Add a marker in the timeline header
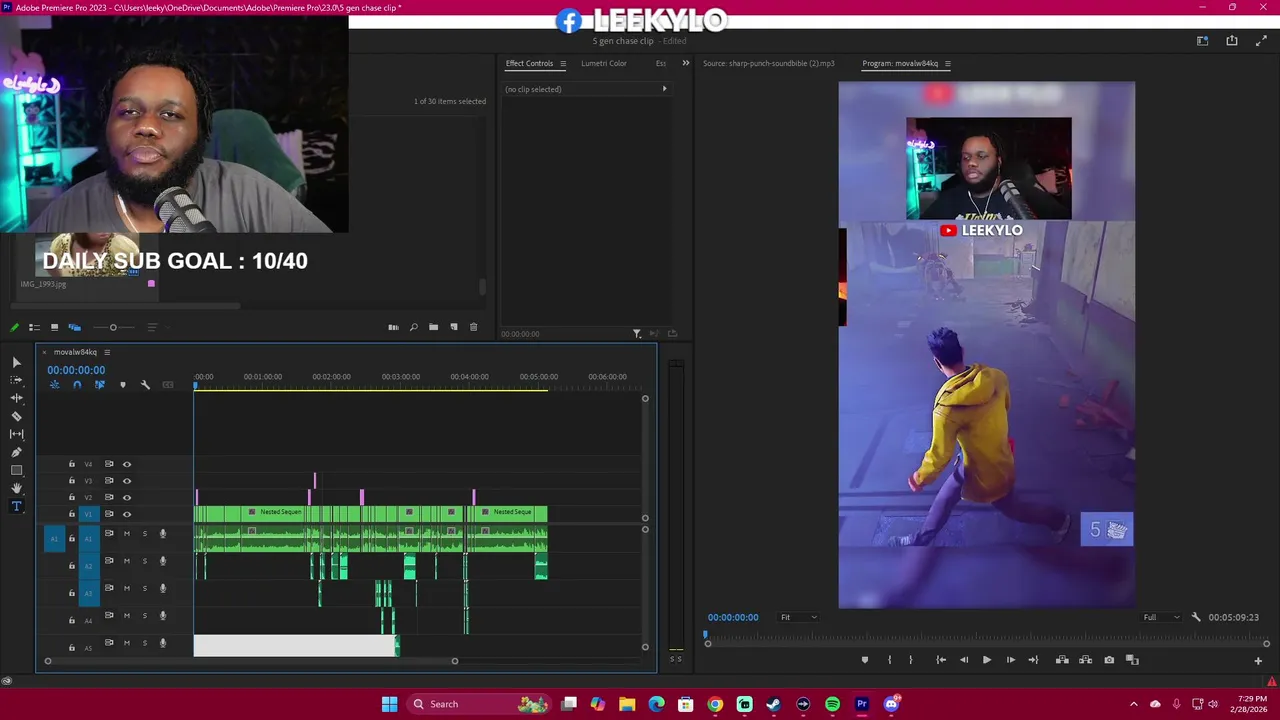 [123, 385]
